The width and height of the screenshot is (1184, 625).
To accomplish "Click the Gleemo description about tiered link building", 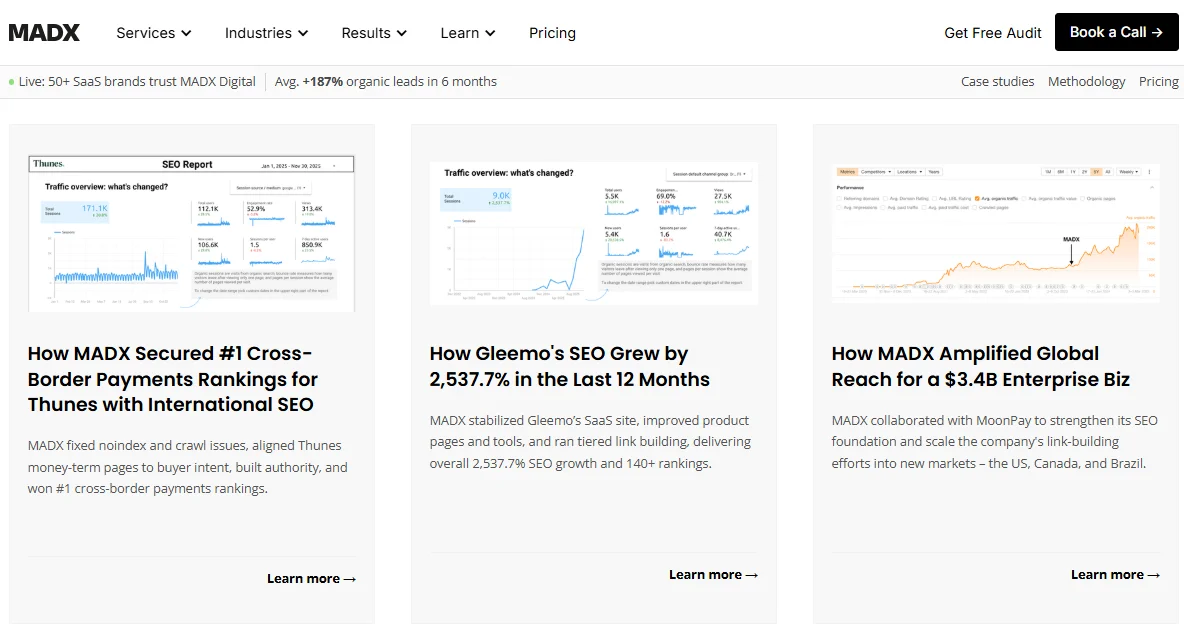I will (x=590, y=442).
